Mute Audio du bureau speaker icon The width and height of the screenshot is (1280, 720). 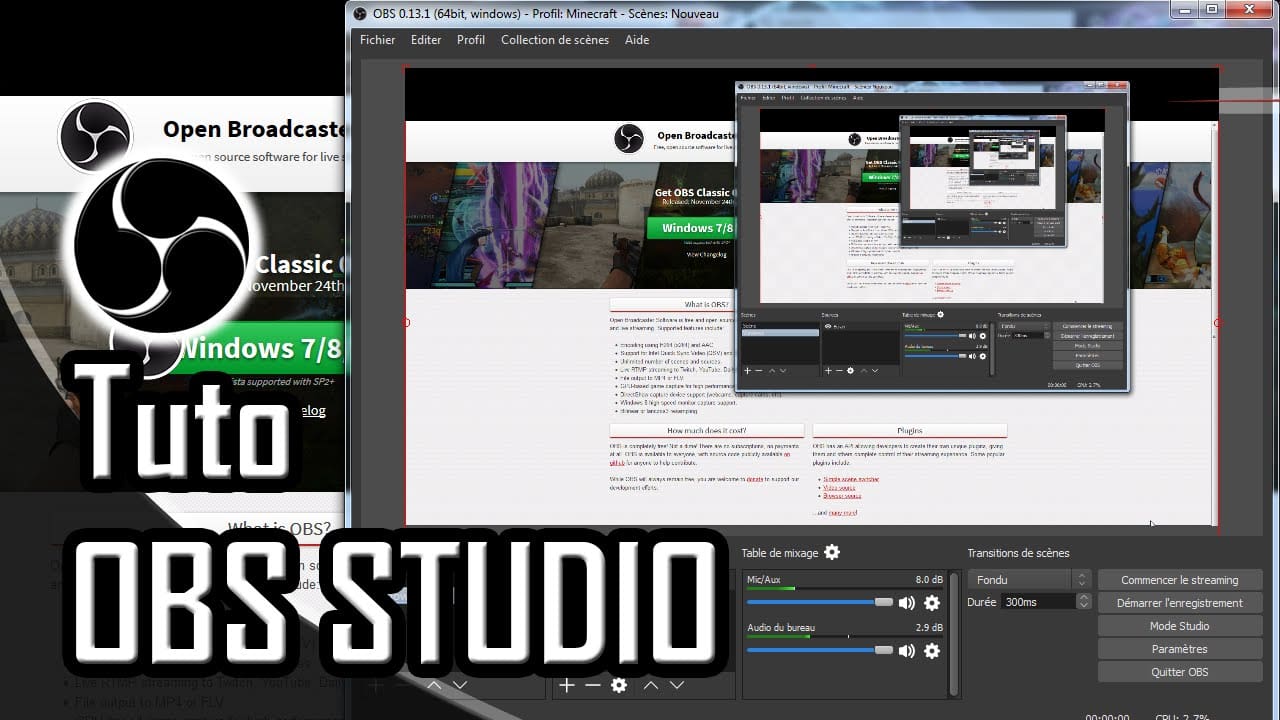[907, 651]
